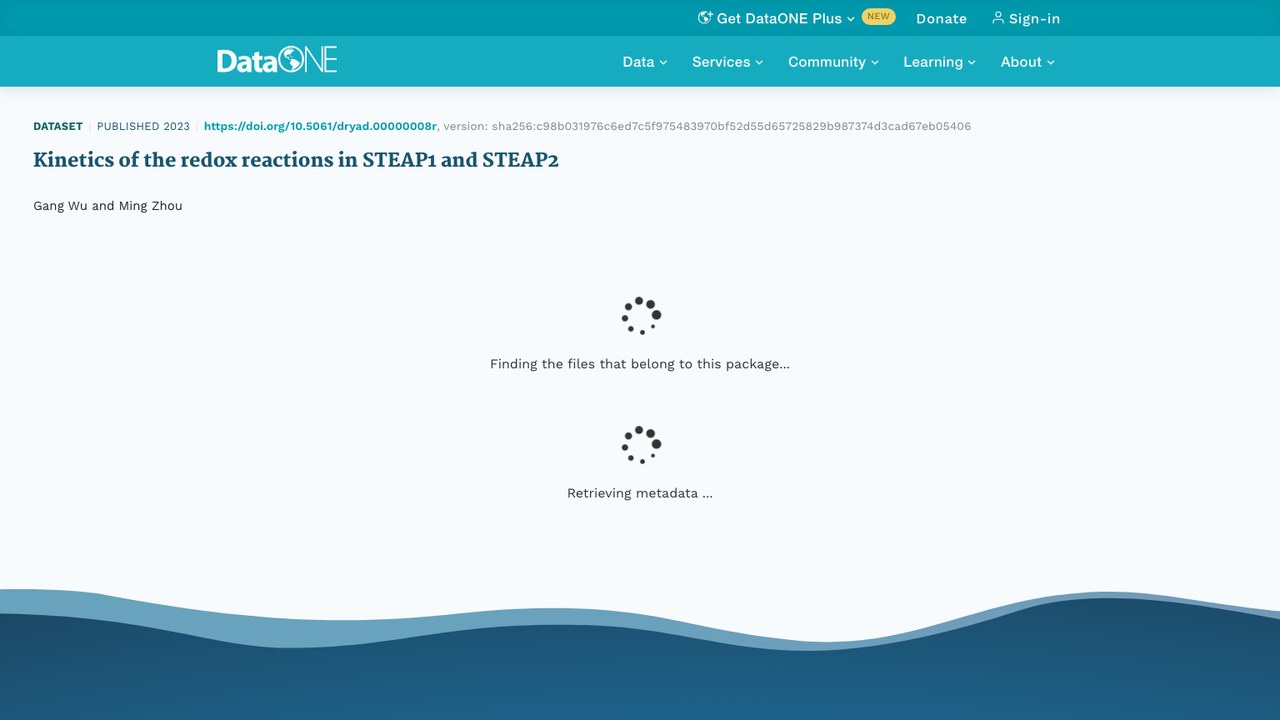The height and width of the screenshot is (720, 1280).
Task: Expand the About menu
Action: tap(1028, 62)
